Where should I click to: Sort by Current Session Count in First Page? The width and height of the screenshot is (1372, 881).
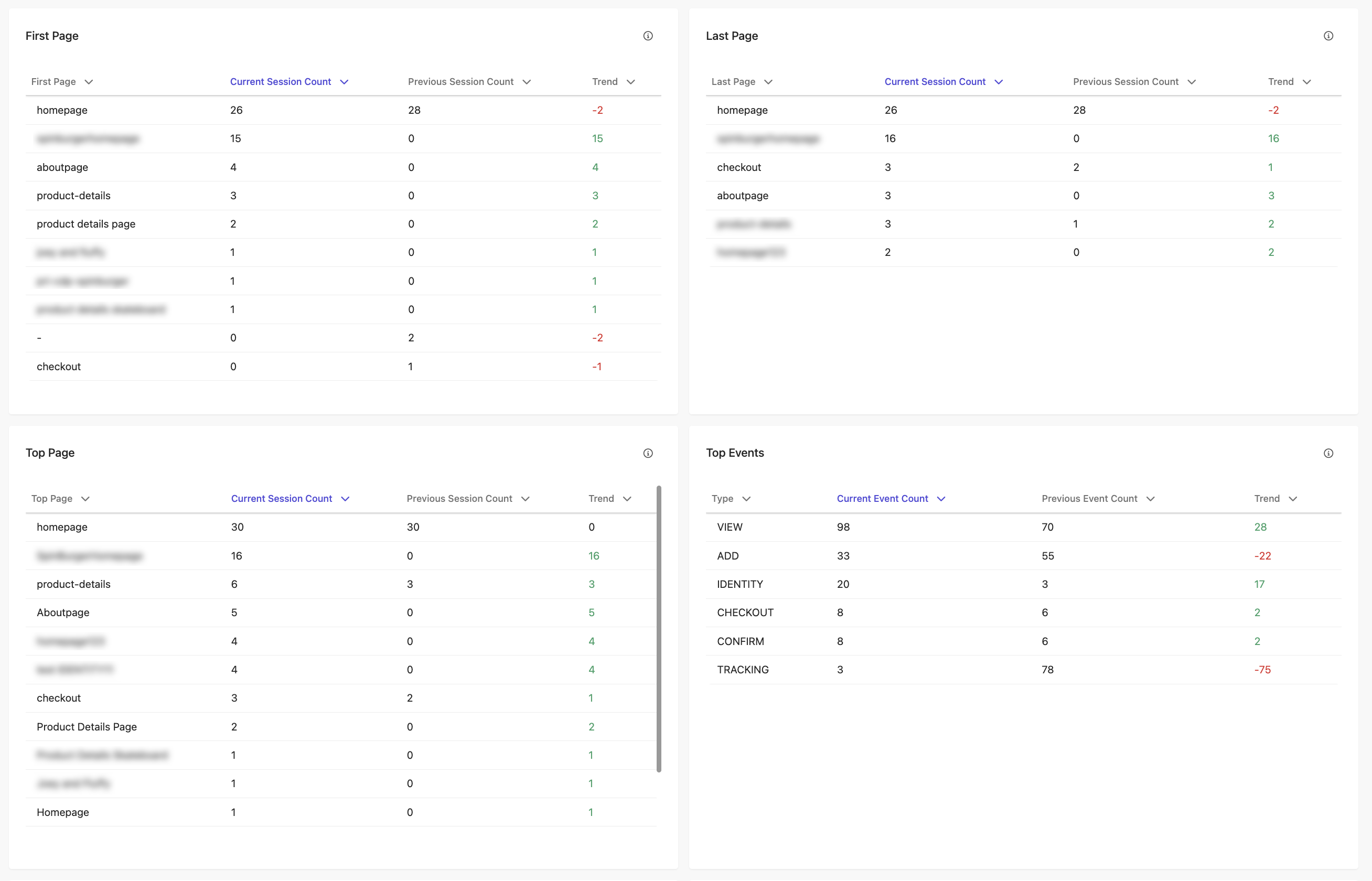(x=289, y=81)
